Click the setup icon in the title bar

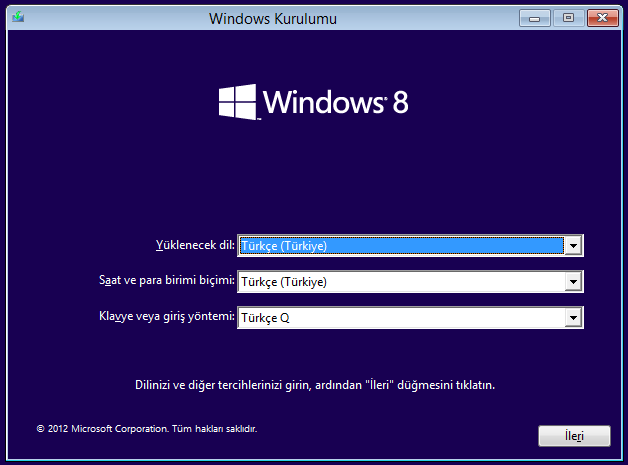click(18, 18)
